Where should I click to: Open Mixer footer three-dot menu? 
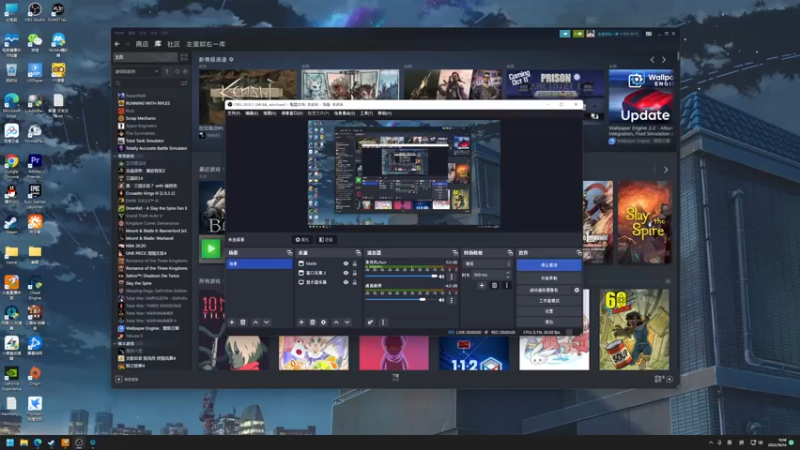(383, 322)
